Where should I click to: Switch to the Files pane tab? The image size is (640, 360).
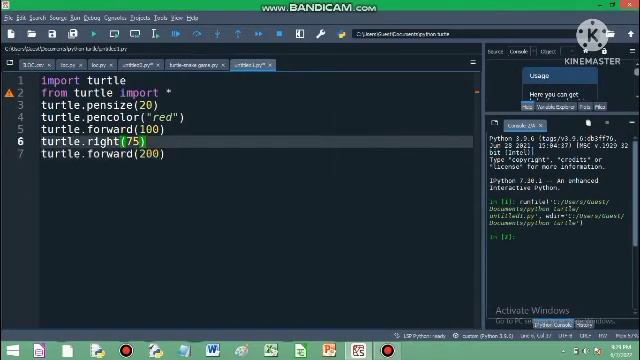(600, 107)
